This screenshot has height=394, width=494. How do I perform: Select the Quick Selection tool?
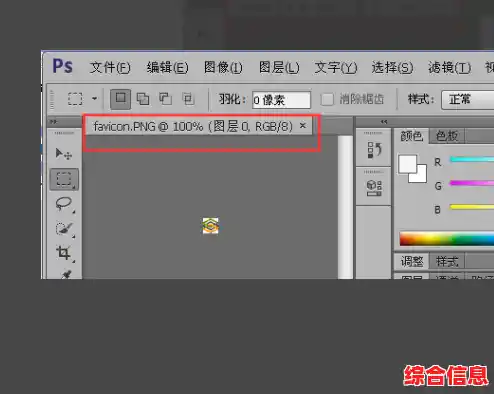coord(64,229)
